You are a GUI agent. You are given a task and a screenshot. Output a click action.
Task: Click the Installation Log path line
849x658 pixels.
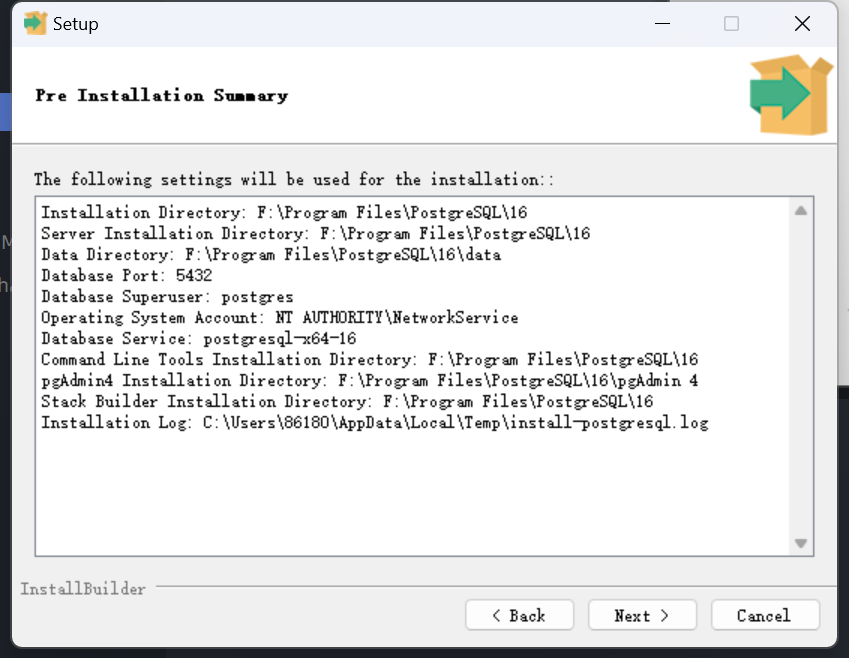375,422
